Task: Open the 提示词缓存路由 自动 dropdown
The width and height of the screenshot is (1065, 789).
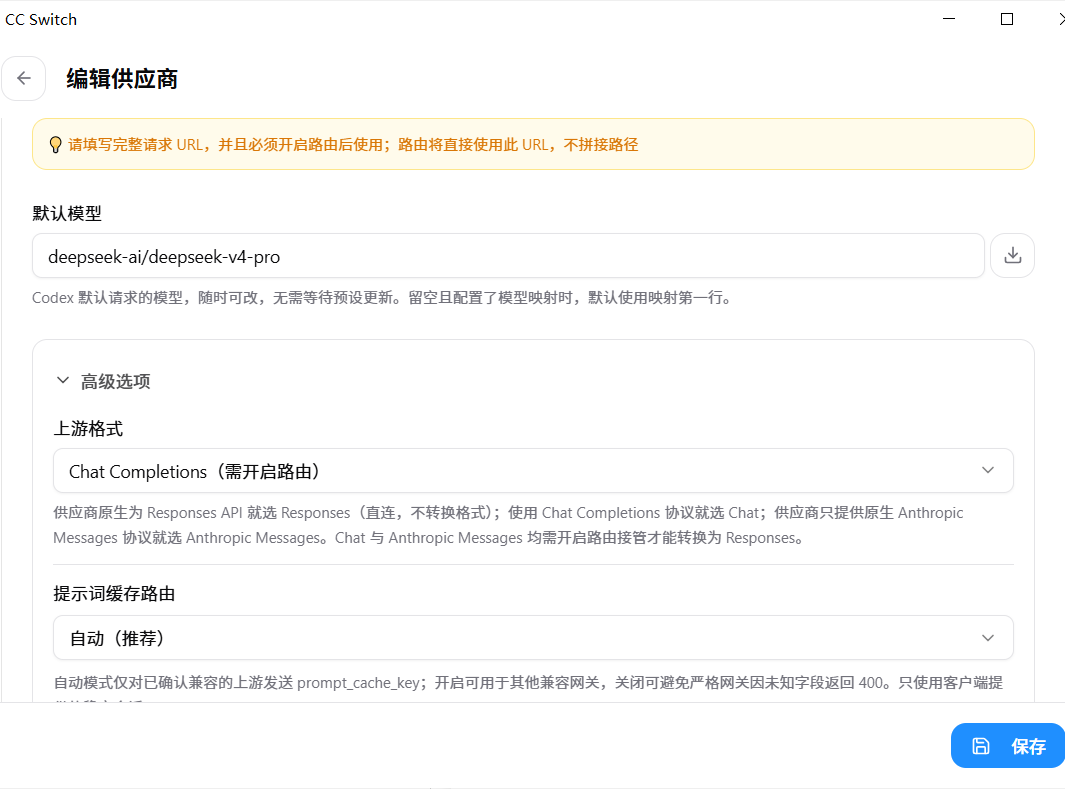Action: pos(533,638)
